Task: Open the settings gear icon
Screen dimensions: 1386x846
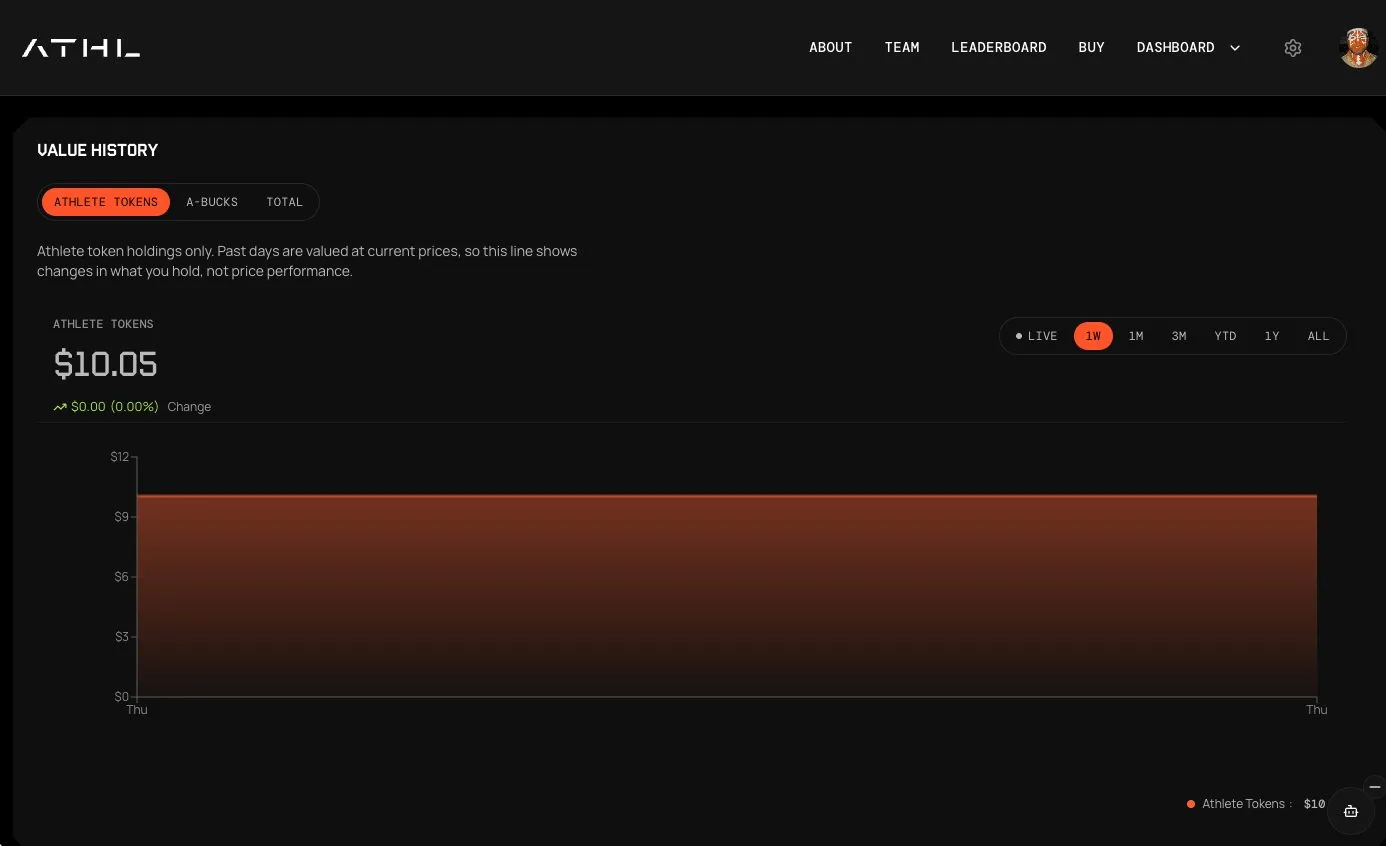Action: coord(1293,48)
